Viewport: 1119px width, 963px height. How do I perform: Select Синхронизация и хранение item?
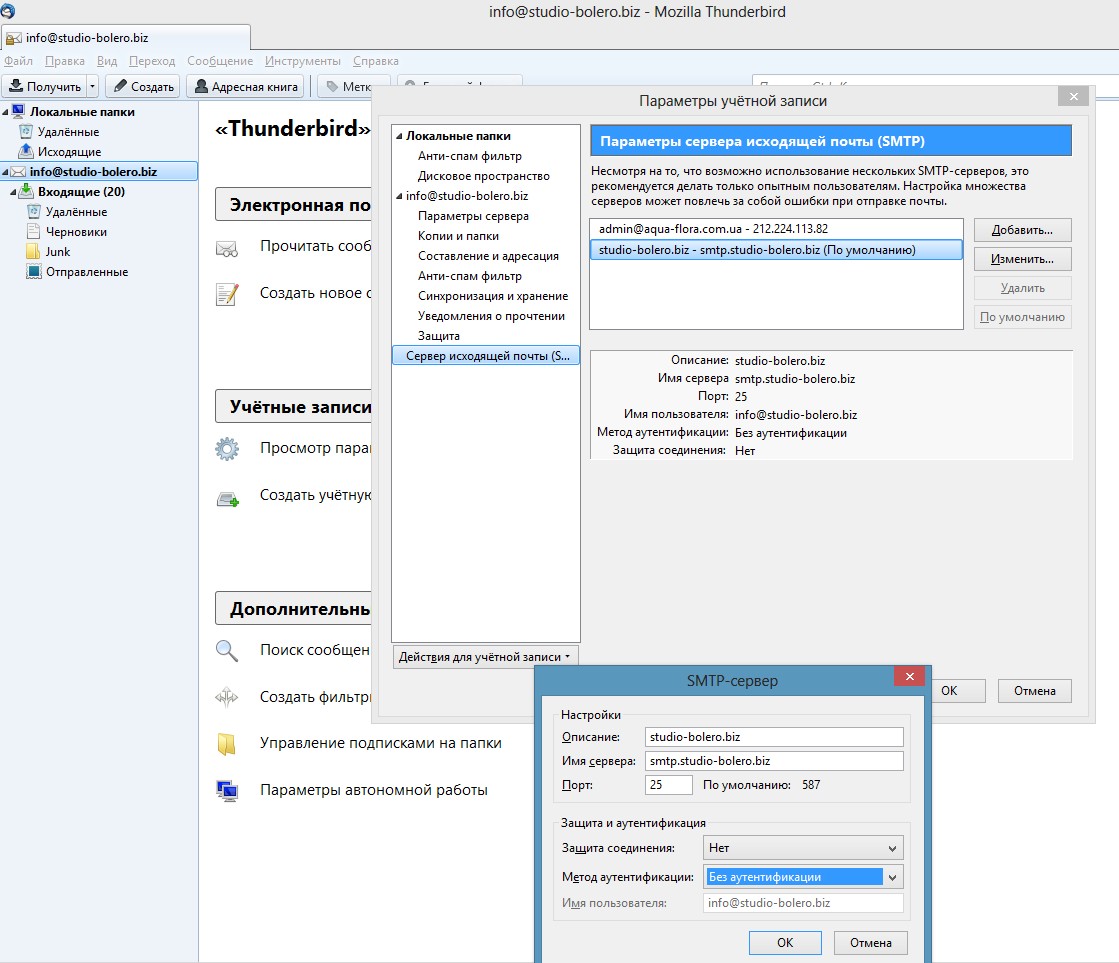tap(493, 296)
